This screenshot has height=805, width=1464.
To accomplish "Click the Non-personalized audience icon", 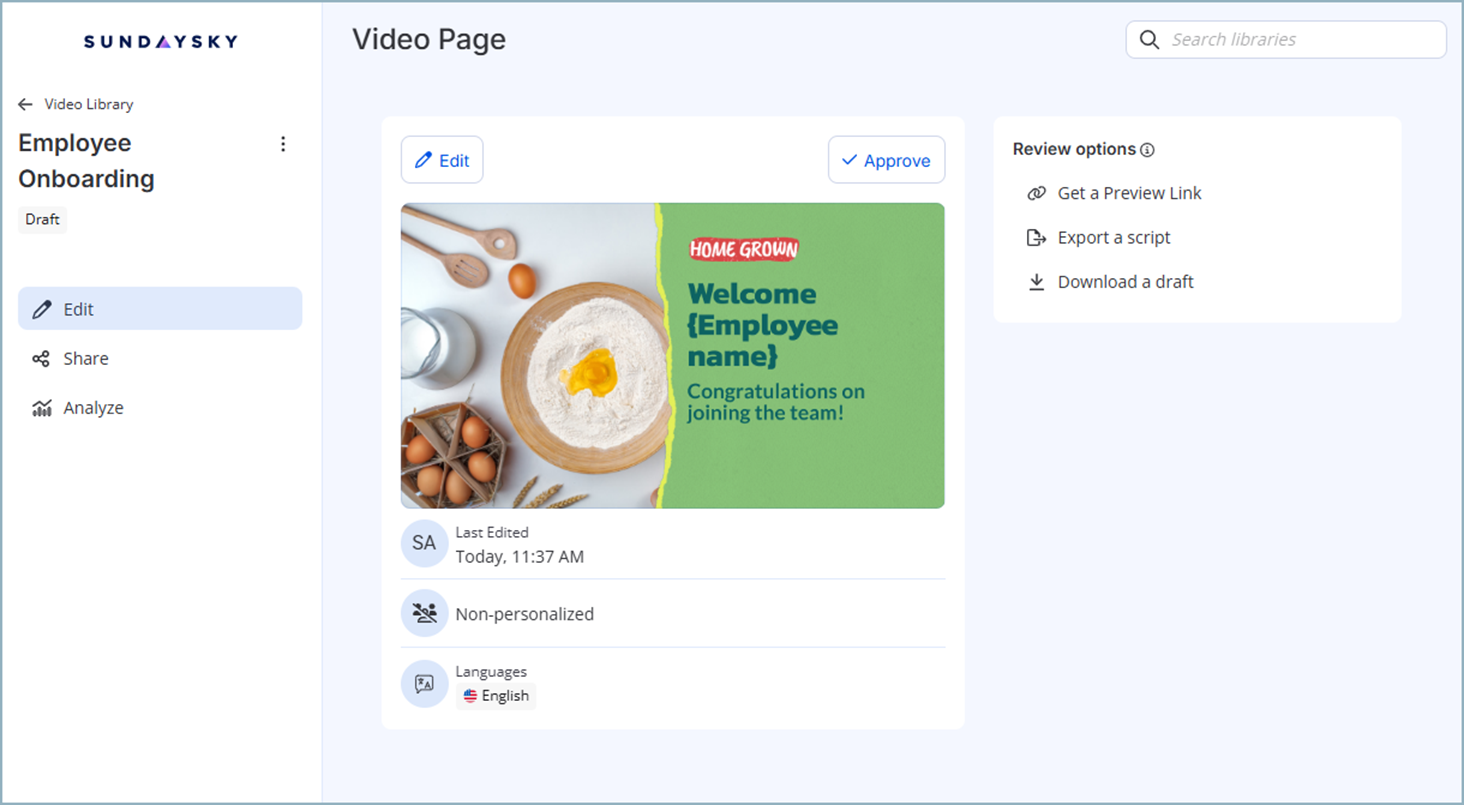I will coord(424,612).
